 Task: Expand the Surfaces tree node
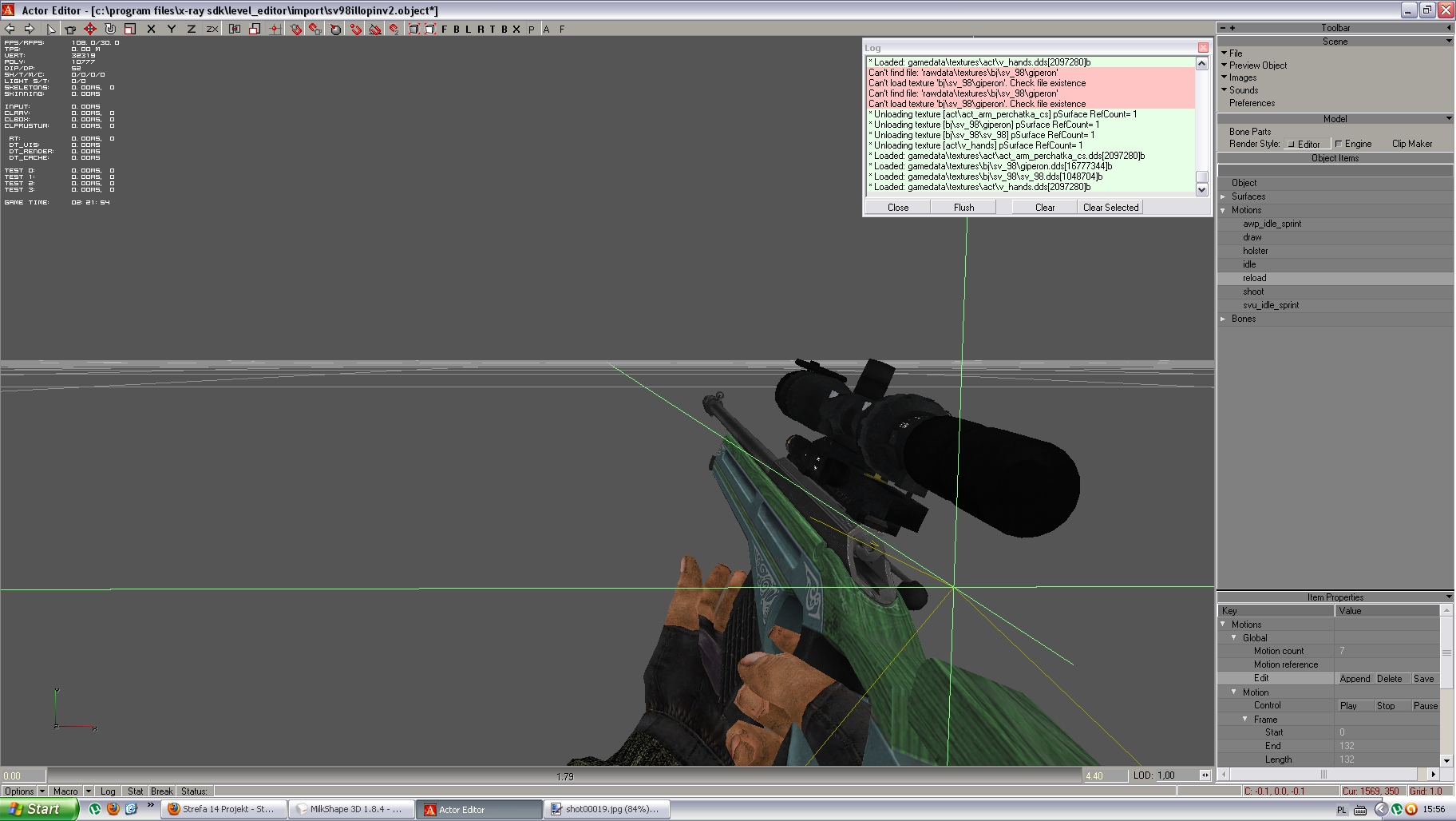point(1224,196)
